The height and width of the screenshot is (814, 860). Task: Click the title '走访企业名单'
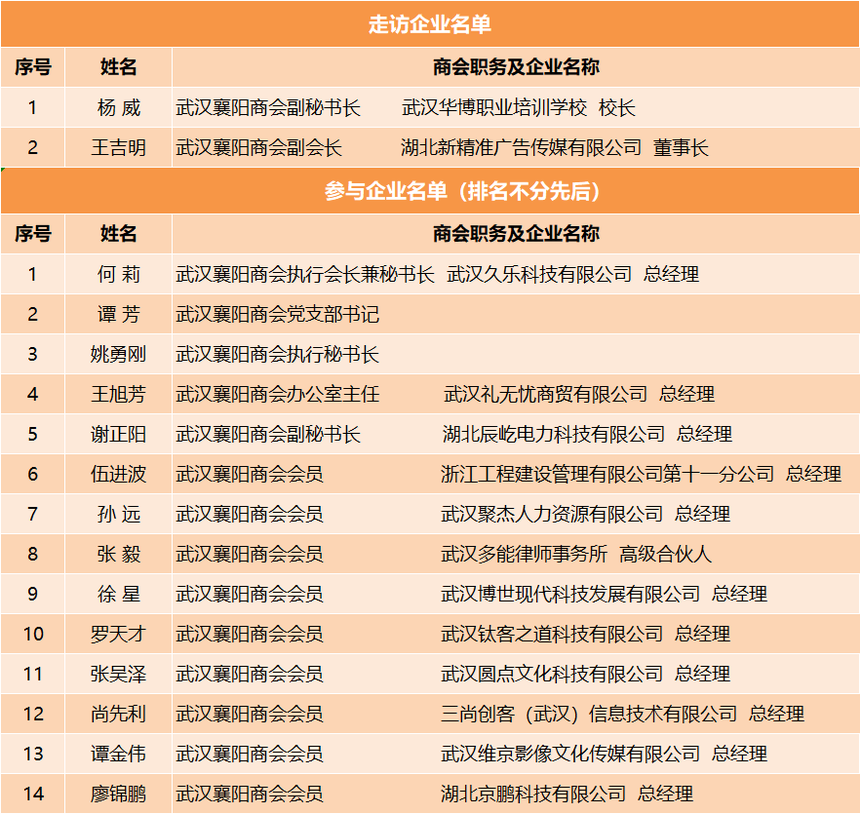(x=429, y=25)
